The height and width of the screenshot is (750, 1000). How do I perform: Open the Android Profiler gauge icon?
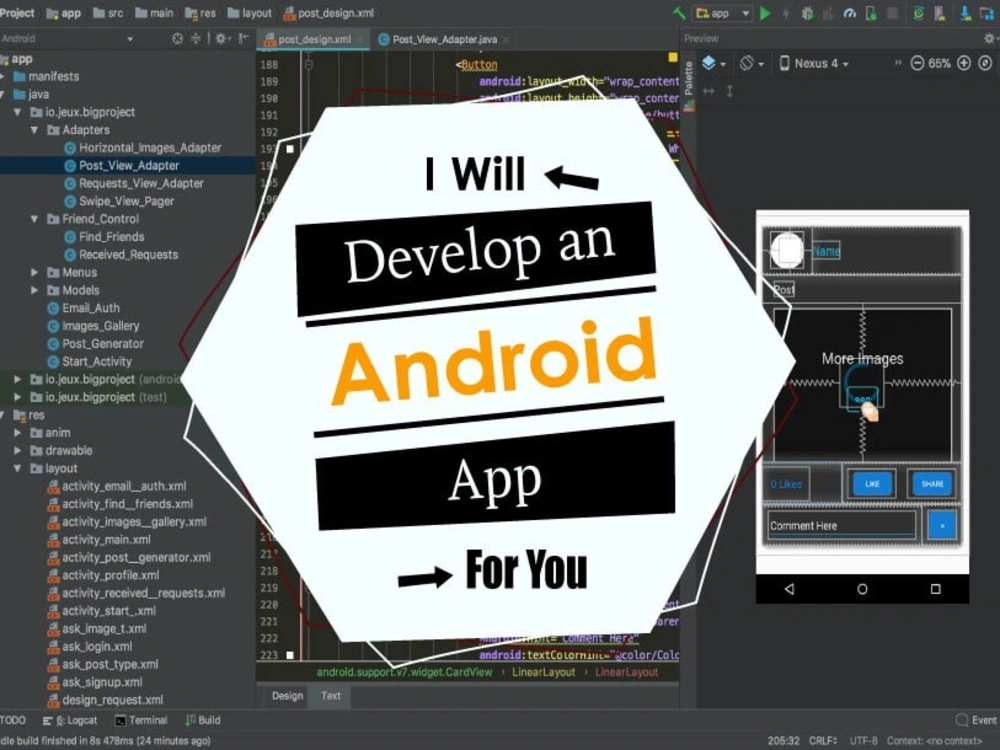tap(849, 13)
